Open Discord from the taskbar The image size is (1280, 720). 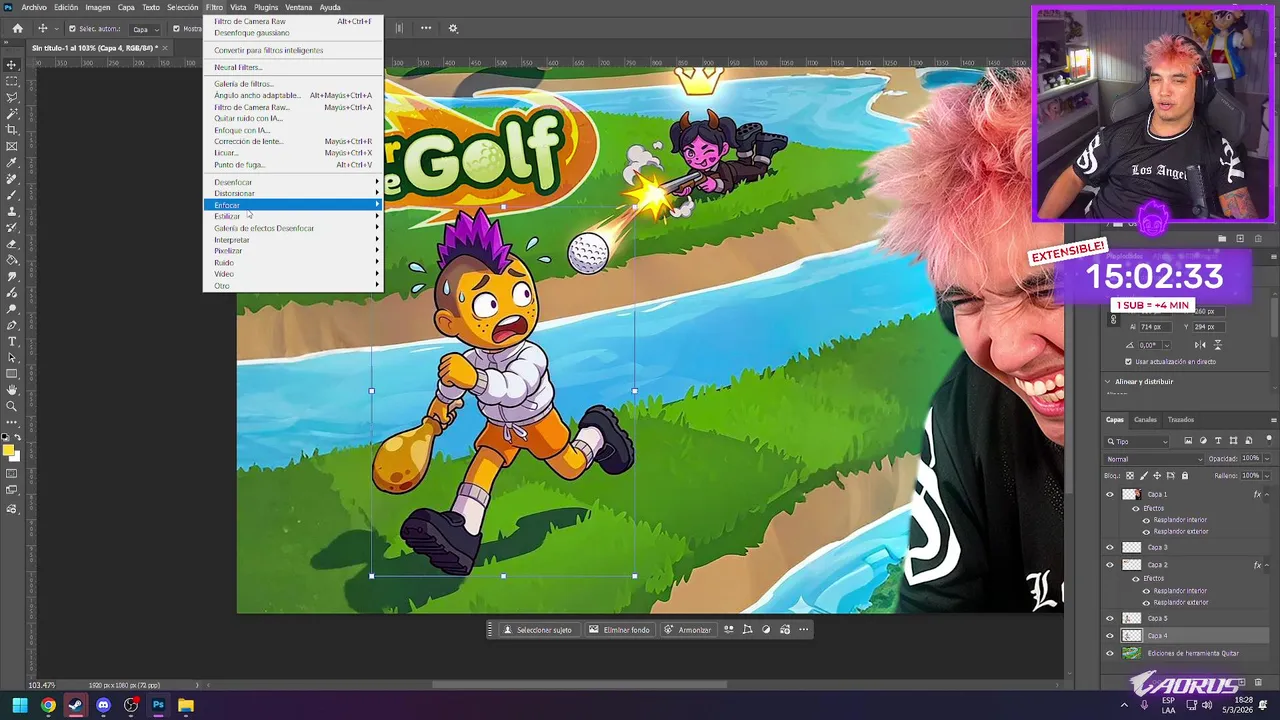103,705
